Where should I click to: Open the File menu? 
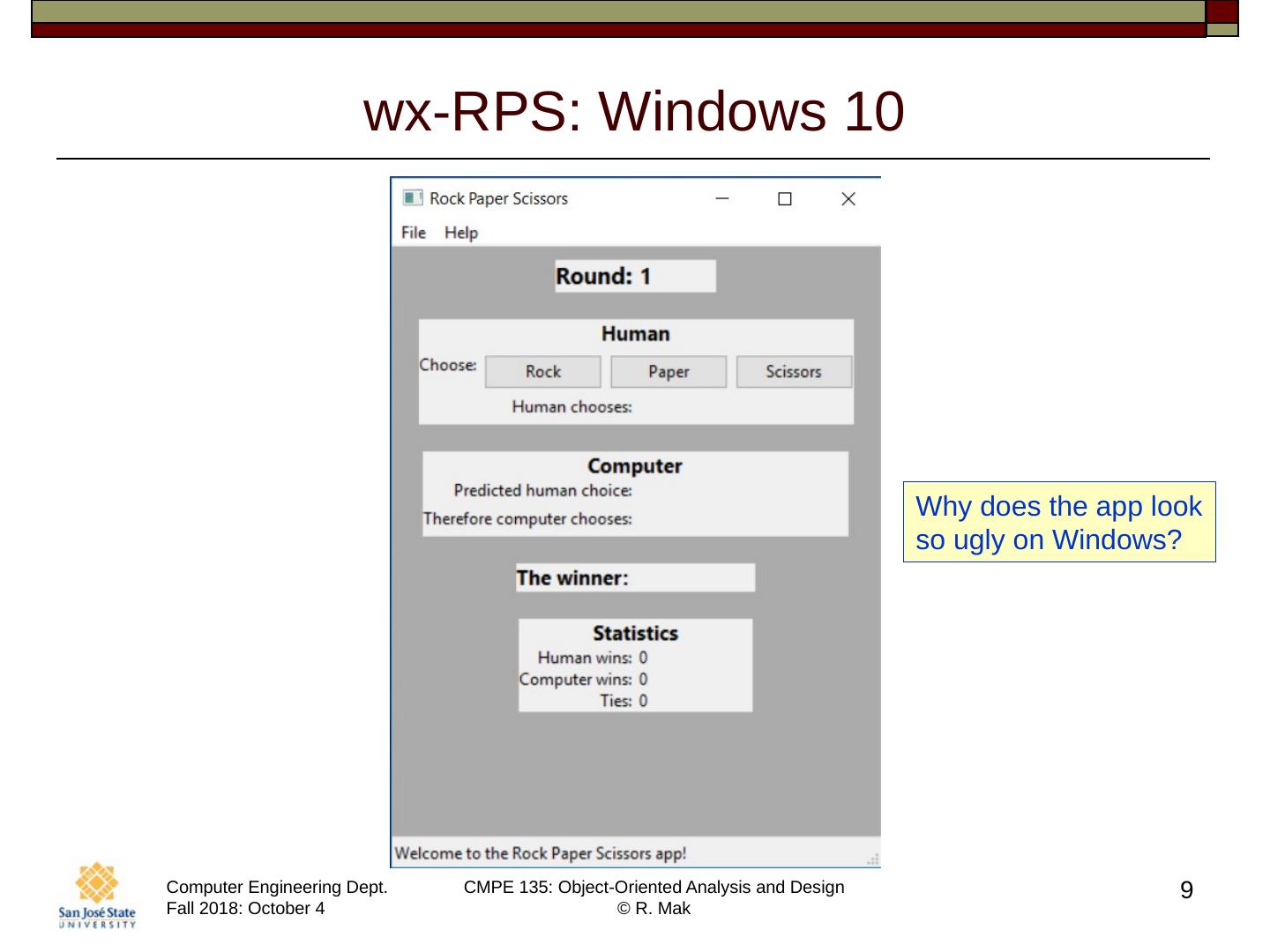click(x=413, y=233)
